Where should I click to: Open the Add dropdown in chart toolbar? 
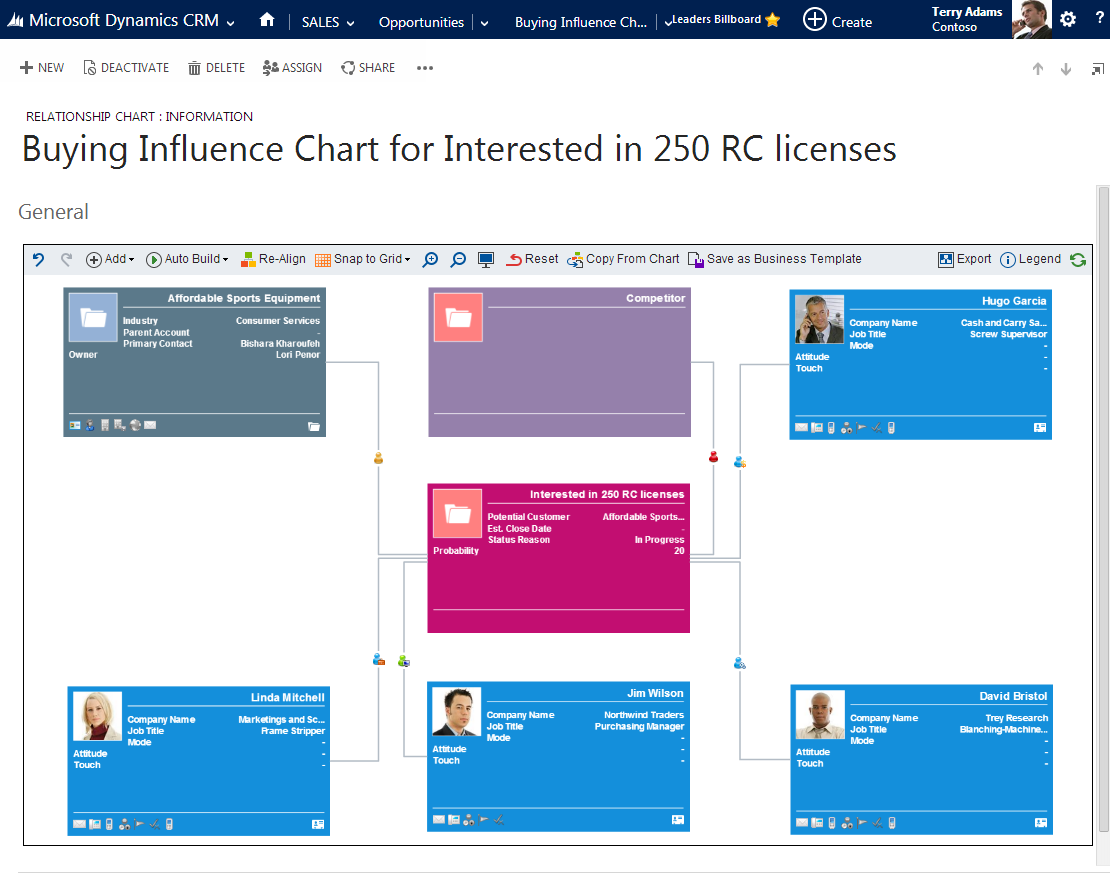[110, 260]
